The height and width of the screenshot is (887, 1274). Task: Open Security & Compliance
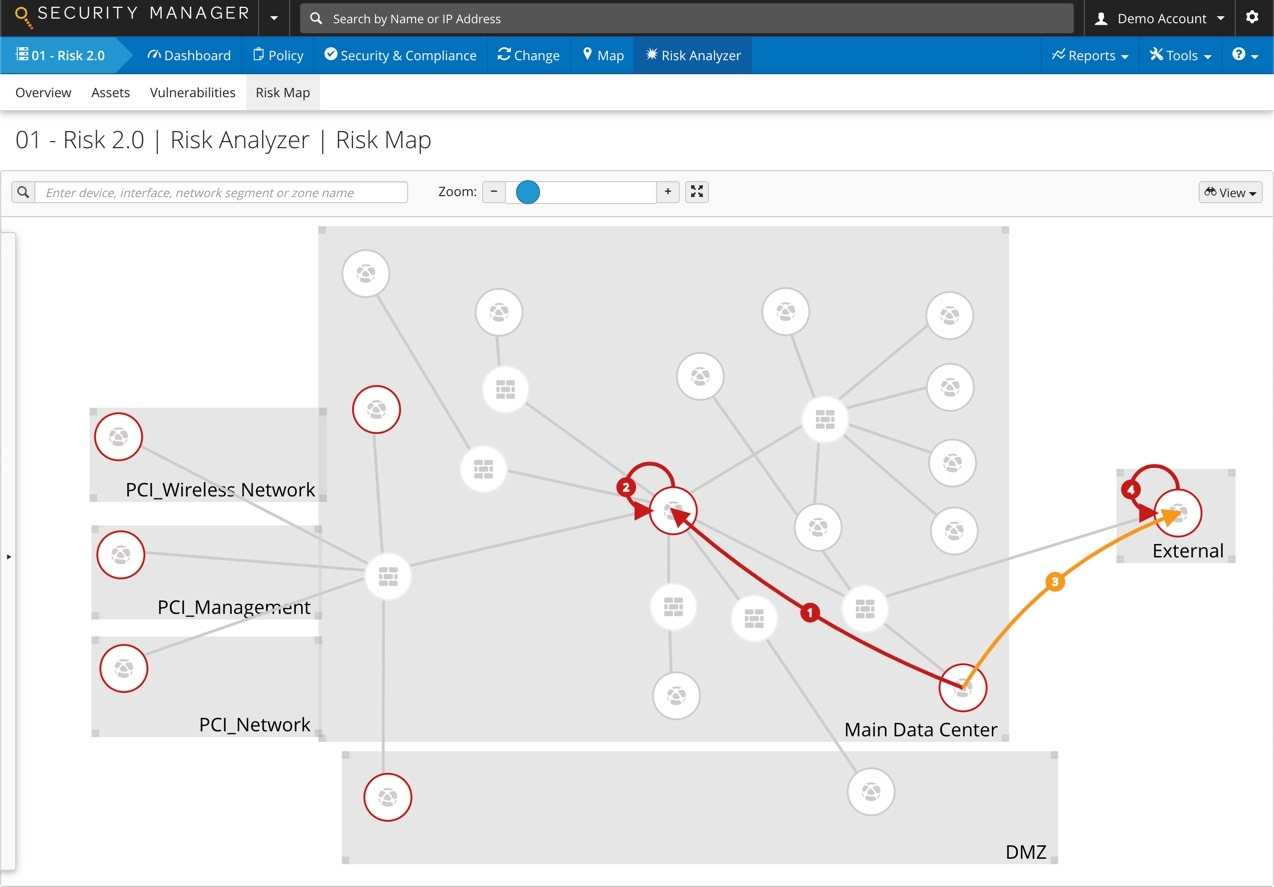pos(400,55)
